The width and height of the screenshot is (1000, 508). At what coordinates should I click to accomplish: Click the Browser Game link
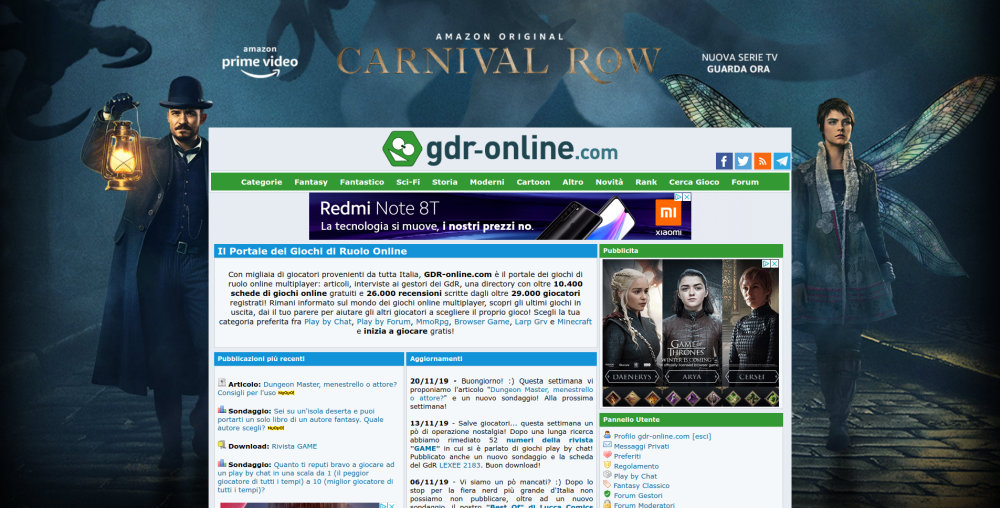(x=482, y=322)
